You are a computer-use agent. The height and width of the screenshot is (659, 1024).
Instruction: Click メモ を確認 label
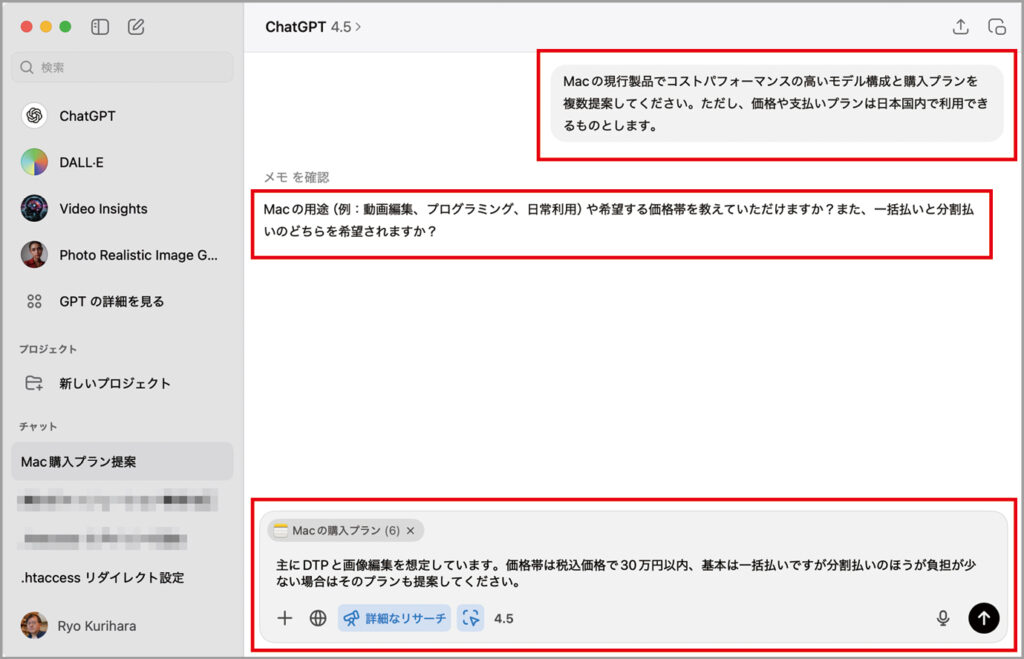(296, 177)
